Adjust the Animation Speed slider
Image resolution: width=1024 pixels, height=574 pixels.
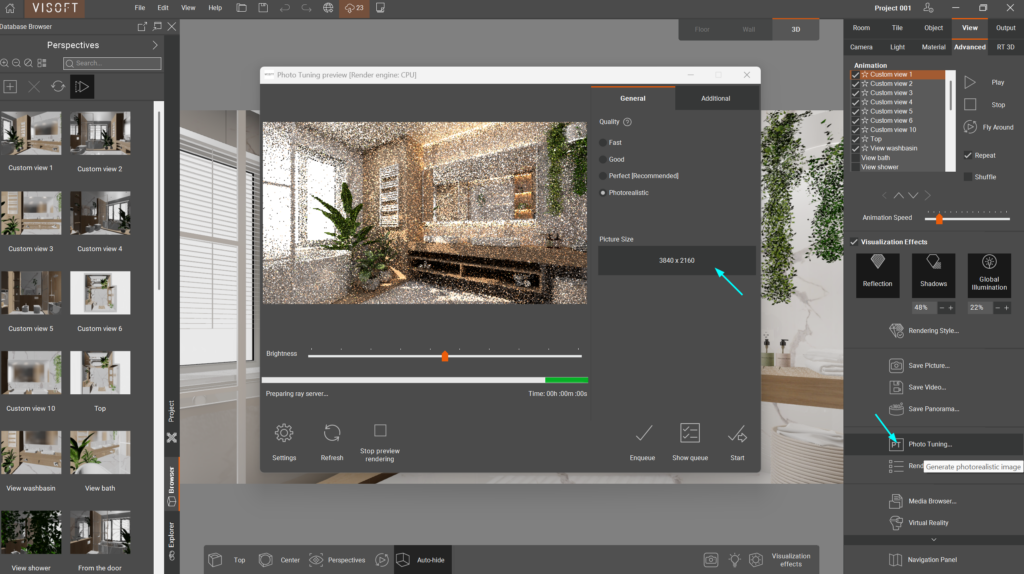click(939, 219)
